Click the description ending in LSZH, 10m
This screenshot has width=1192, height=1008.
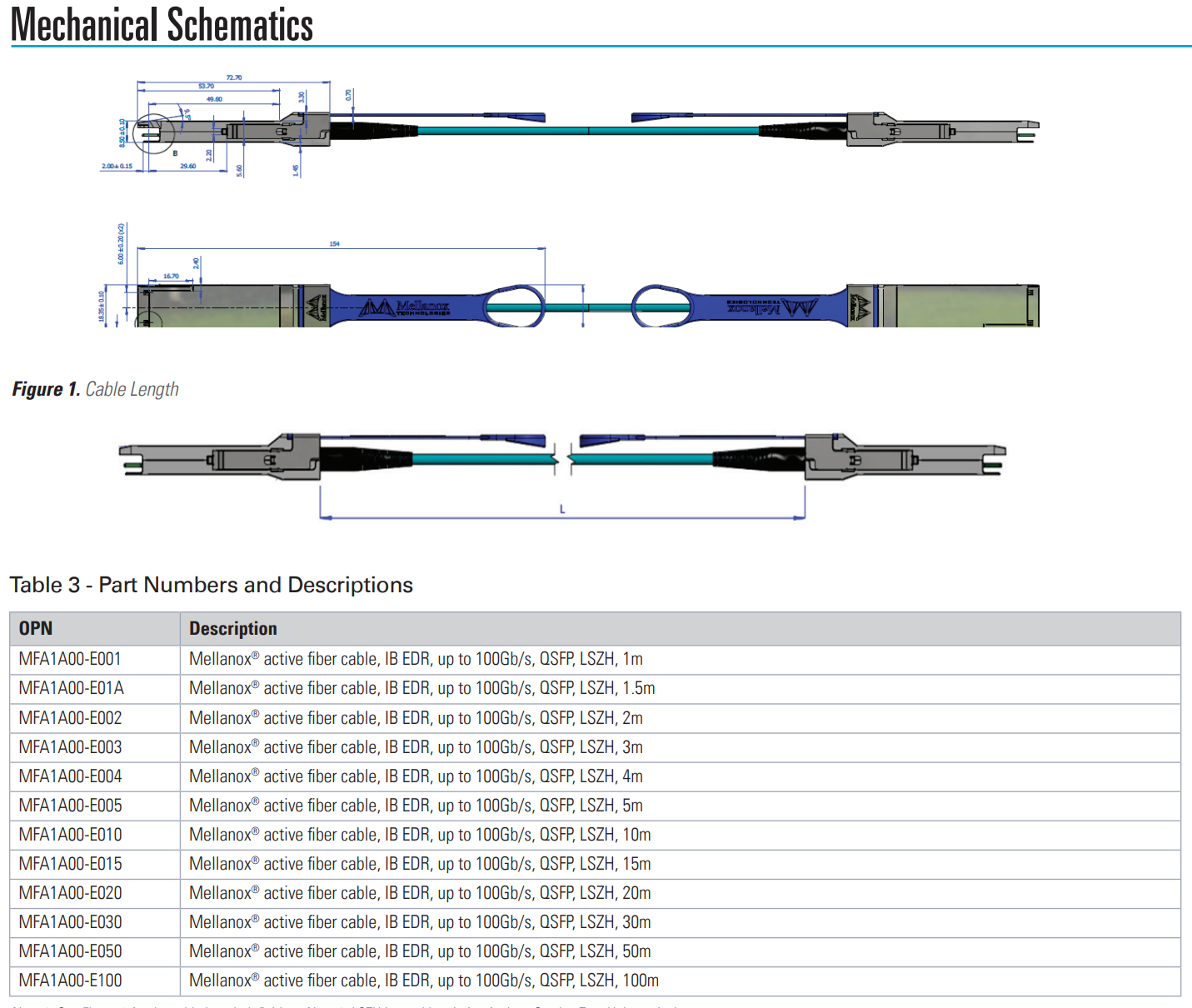[x=420, y=835]
